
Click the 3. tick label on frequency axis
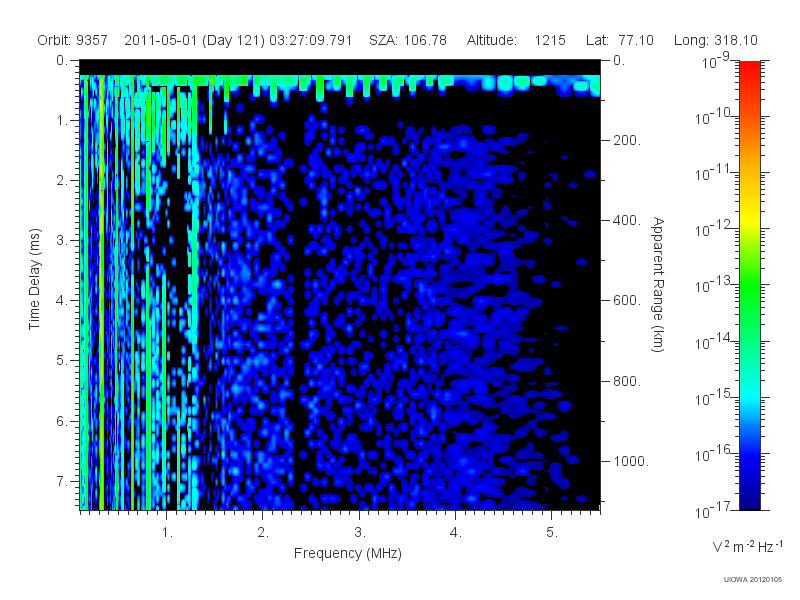click(x=360, y=533)
